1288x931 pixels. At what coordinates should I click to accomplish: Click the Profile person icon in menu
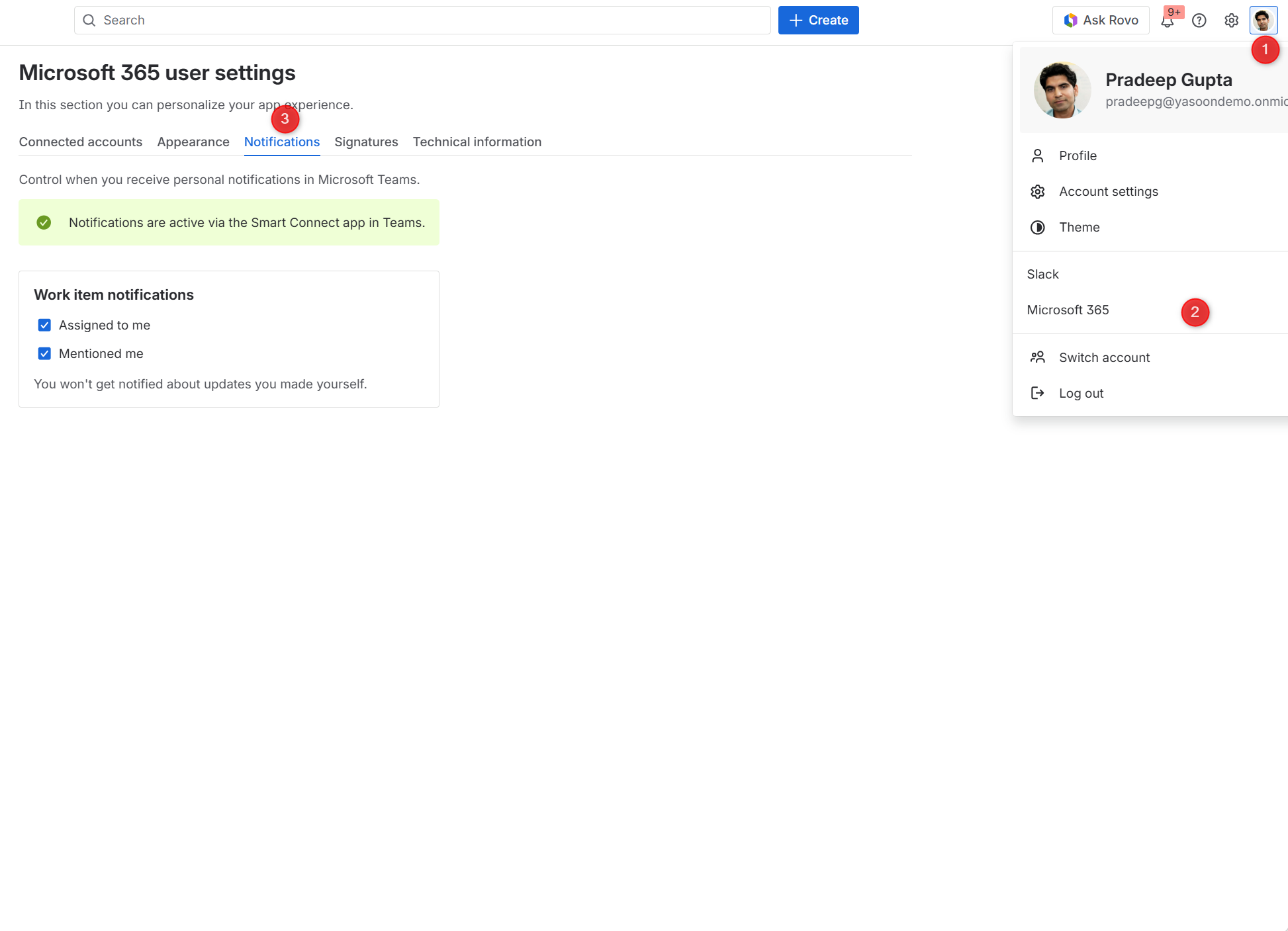tap(1037, 155)
